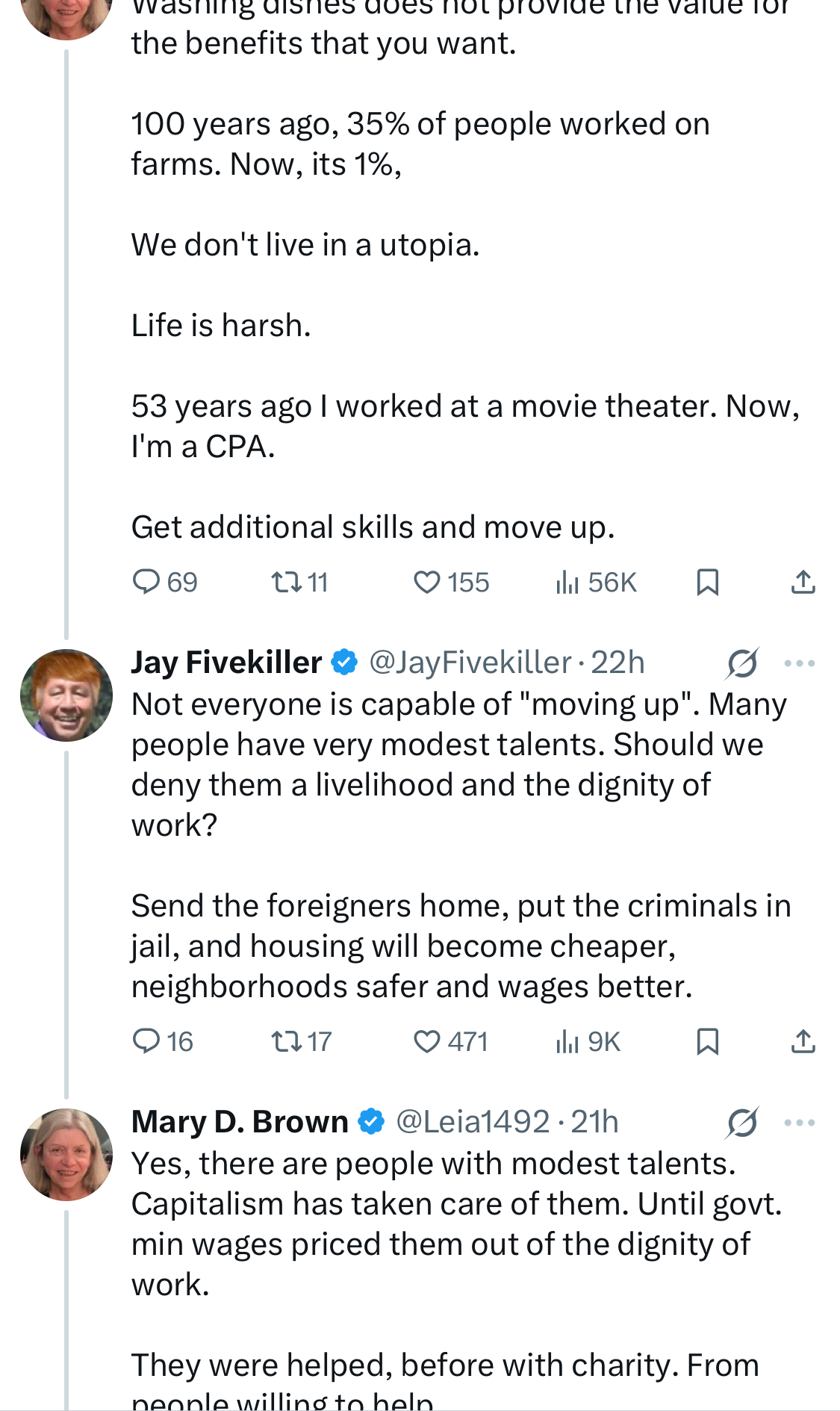Open Mary D. Brown's avatar
The image size is (840, 1411).
(x=66, y=1154)
